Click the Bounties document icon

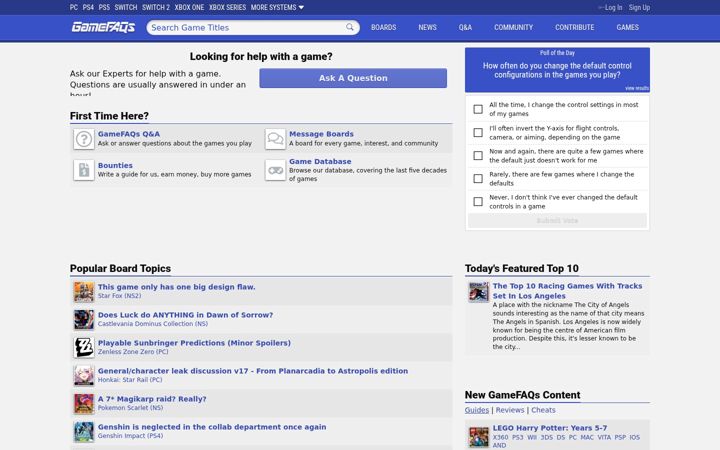point(84,170)
